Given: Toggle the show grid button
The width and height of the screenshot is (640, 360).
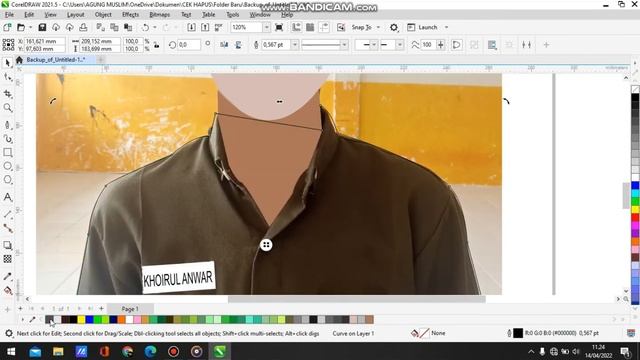Looking at the screenshot, I should pyautogui.click(x=310, y=27).
